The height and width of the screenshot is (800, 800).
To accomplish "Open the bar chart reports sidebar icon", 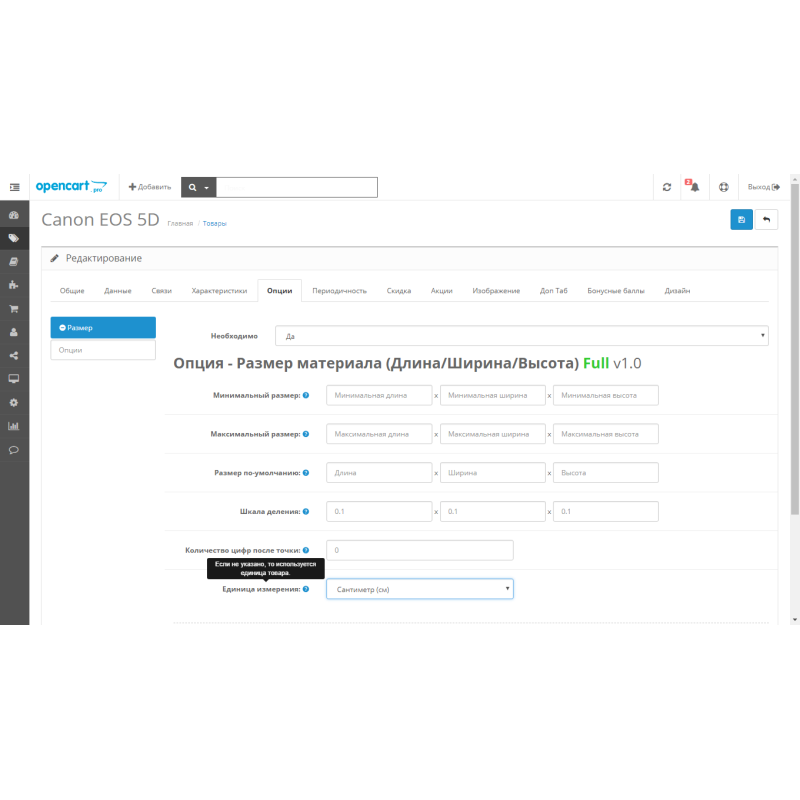I will [14, 426].
